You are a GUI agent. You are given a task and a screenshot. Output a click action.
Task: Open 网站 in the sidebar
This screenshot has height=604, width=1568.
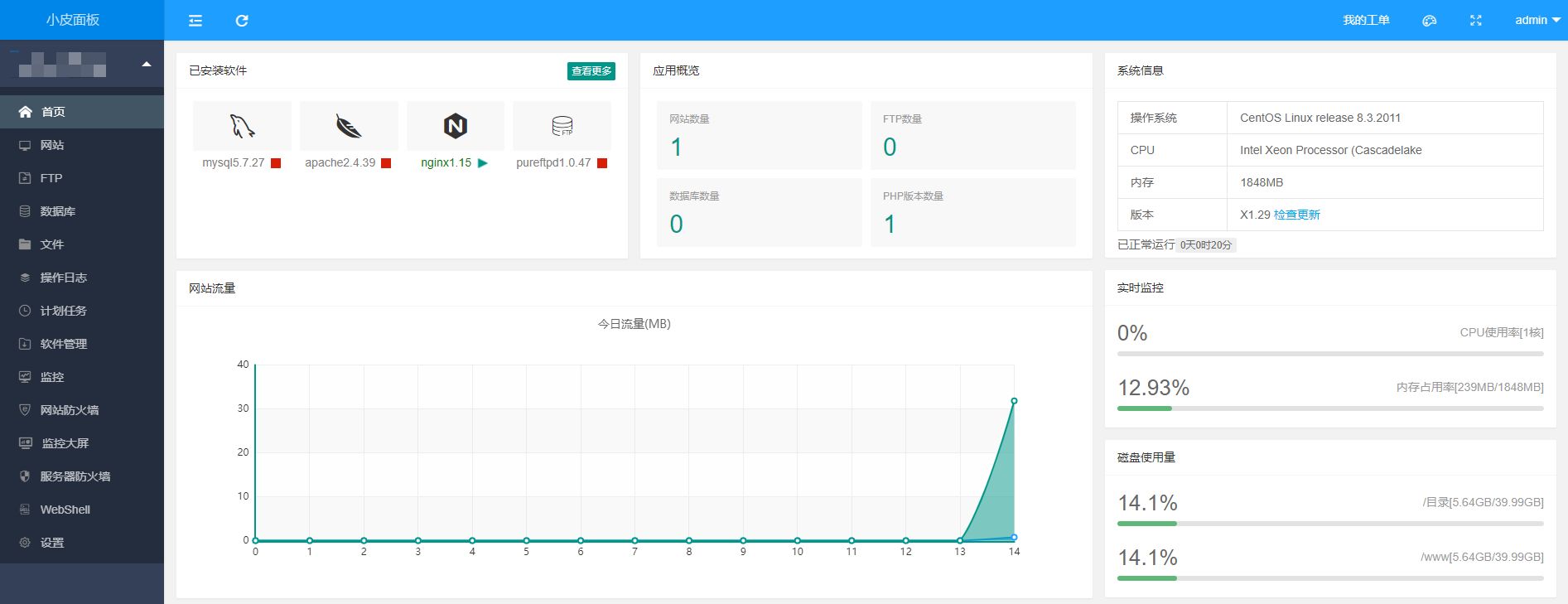[x=52, y=145]
